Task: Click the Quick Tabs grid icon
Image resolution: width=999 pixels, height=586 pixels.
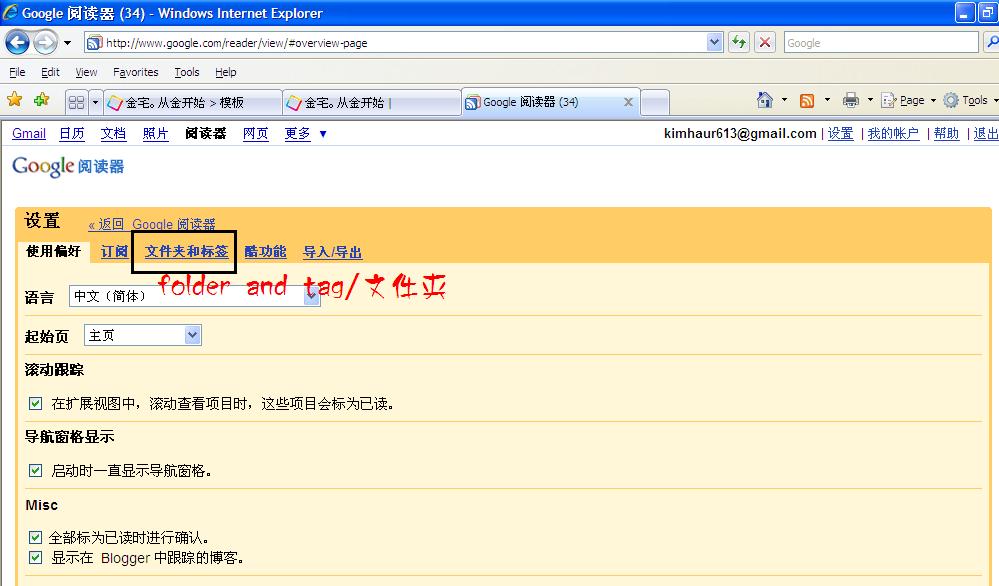Action: click(x=76, y=100)
